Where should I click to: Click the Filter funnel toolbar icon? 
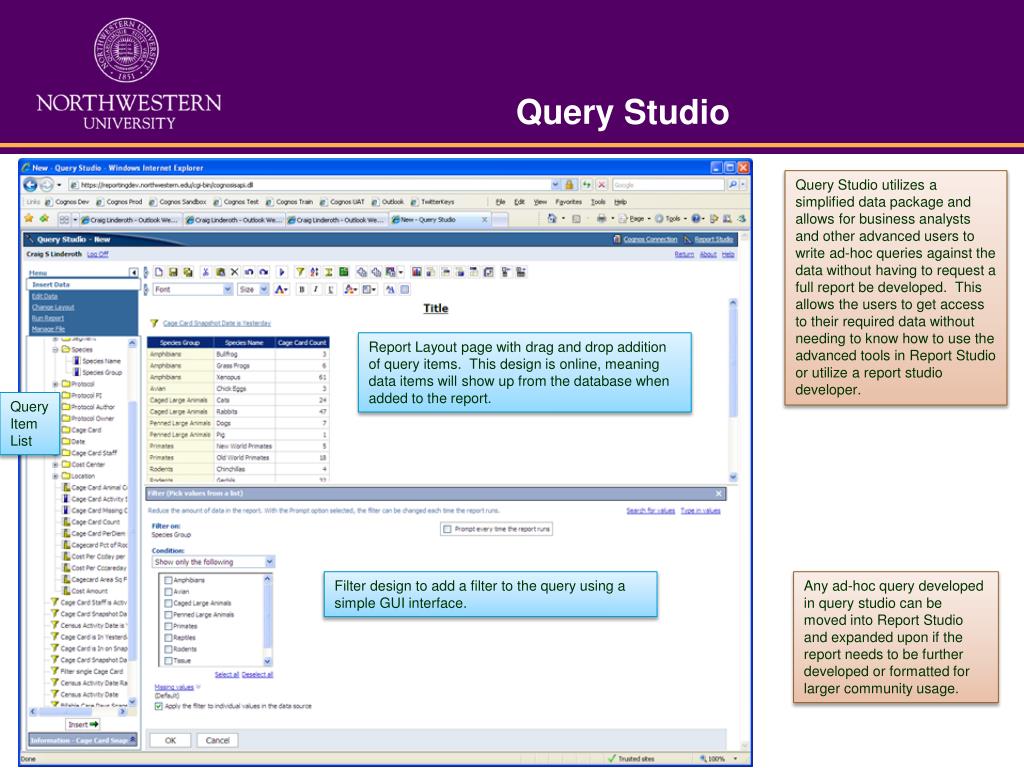click(x=300, y=272)
